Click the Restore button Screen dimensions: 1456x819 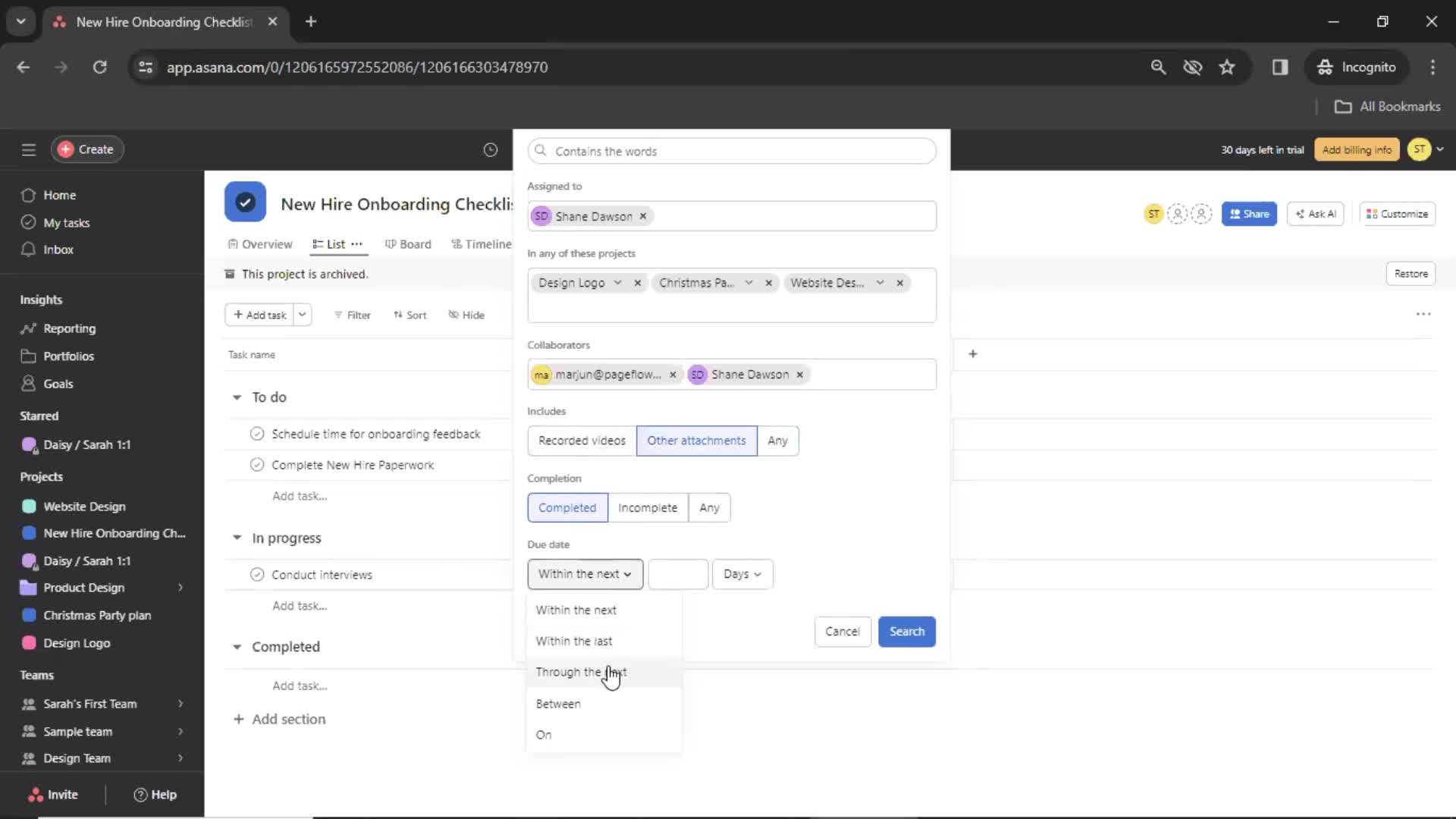[1410, 274]
